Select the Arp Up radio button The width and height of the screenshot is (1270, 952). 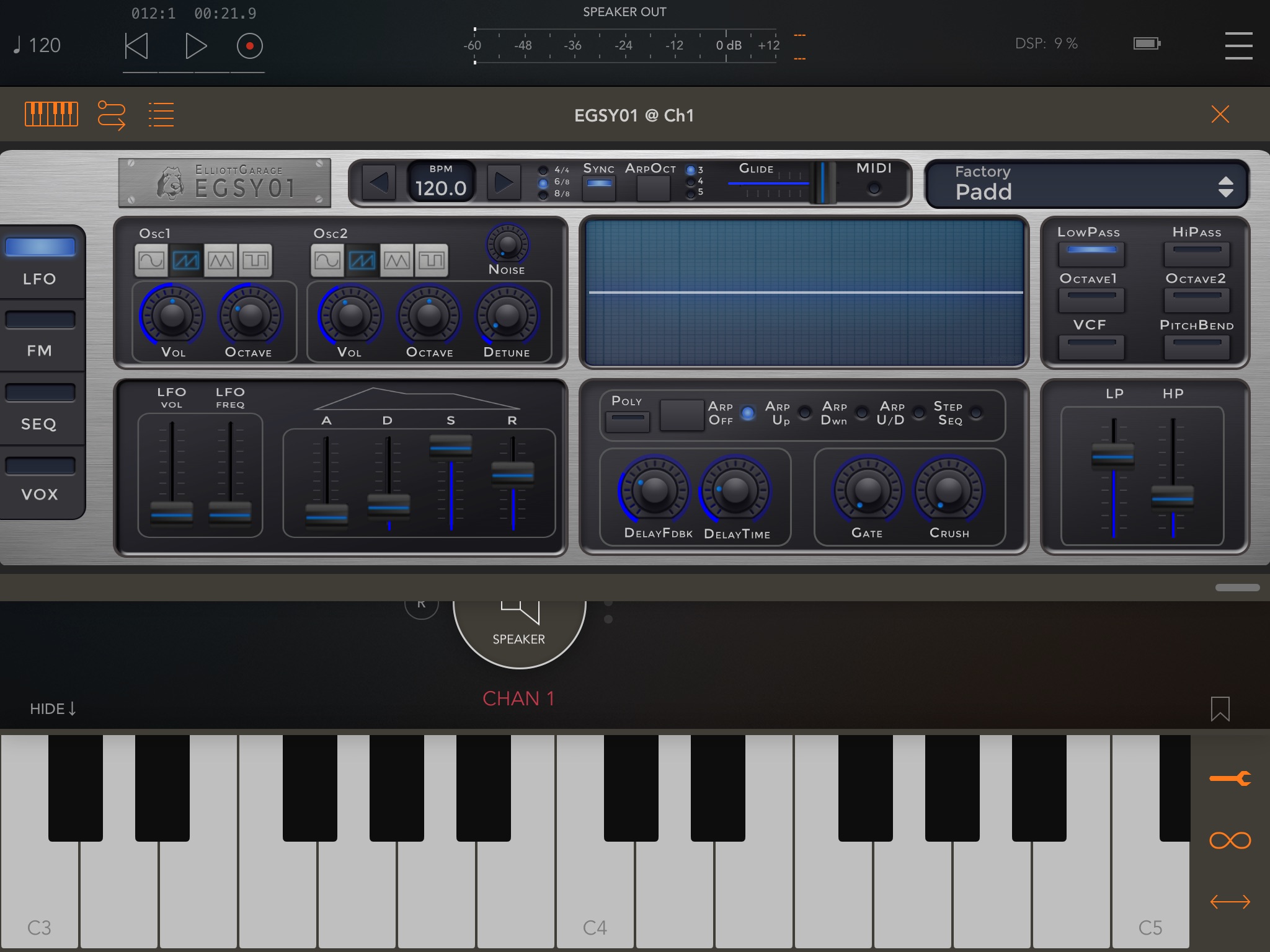coord(804,413)
